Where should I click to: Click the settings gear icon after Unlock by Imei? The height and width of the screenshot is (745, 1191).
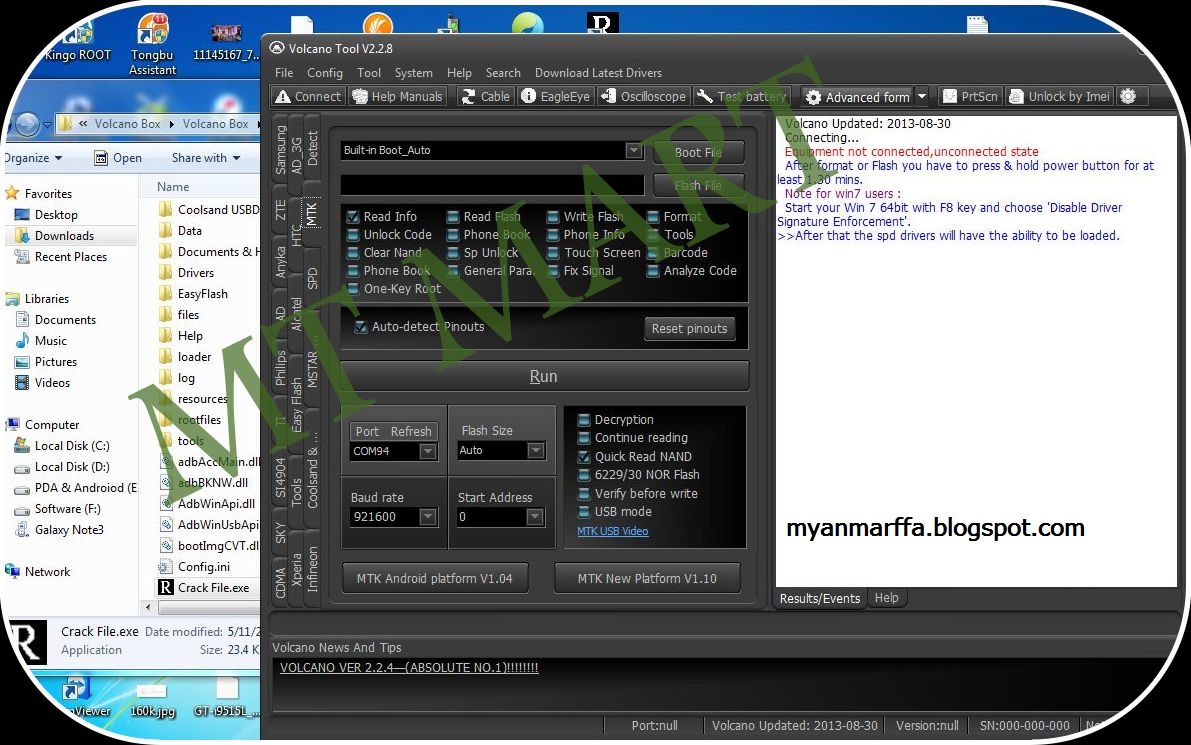(x=1128, y=96)
